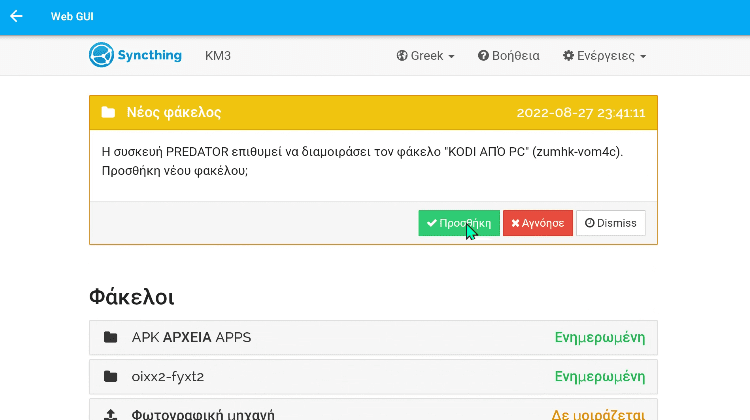
Task: Go back with the Web GUI arrow
Action: (x=16, y=16)
